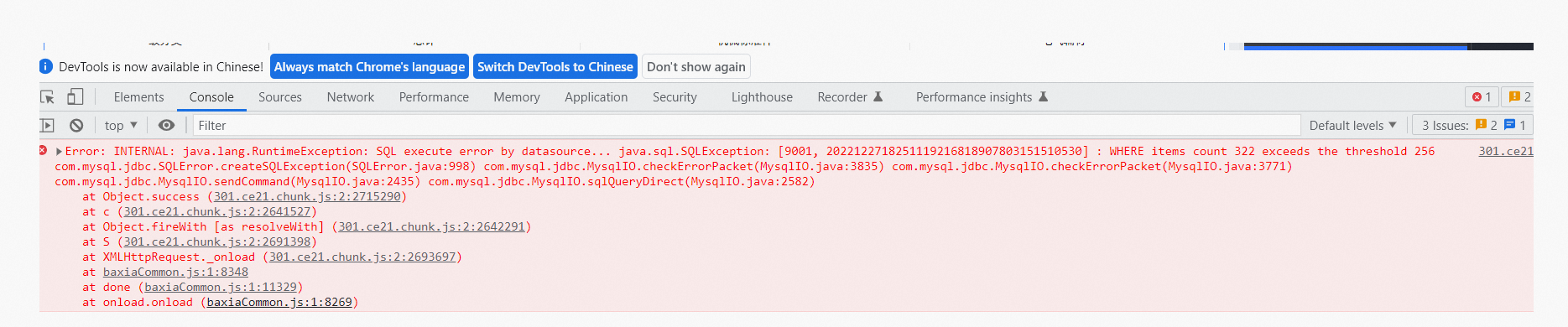Viewport: 1568px width, 327px height.
Task: Open the 3 Issues indicator
Action: 1472,126
